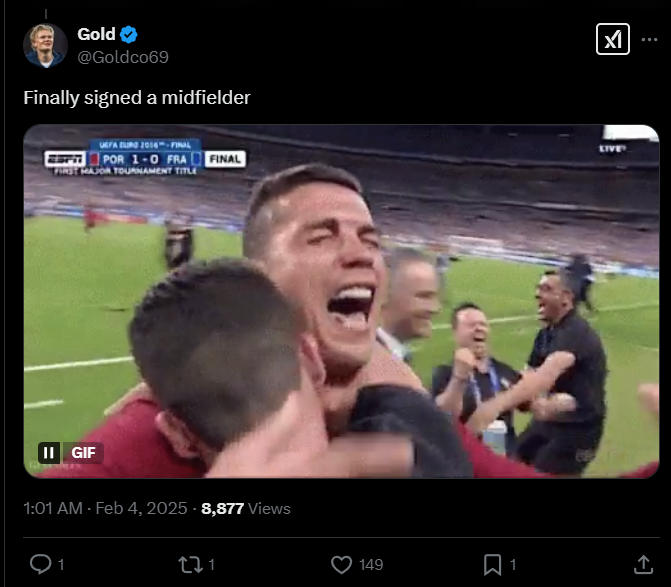The height and width of the screenshot is (587, 671).
Task: Click the 1:01 AM Feb 4, 2025 timestamp
Action: 105,508
